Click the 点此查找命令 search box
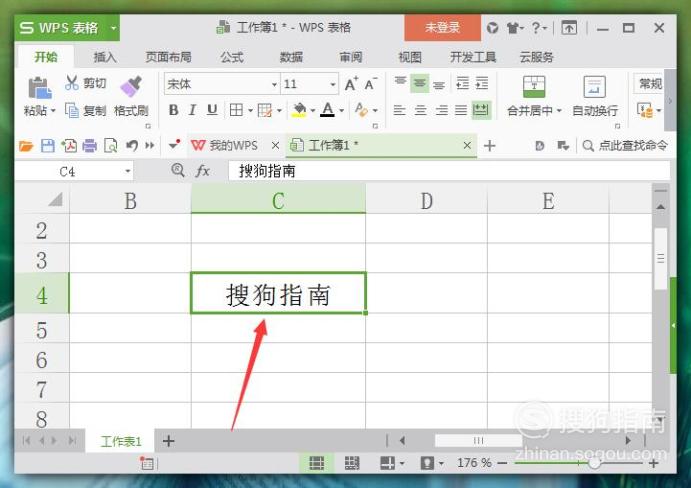 (625, 145)
